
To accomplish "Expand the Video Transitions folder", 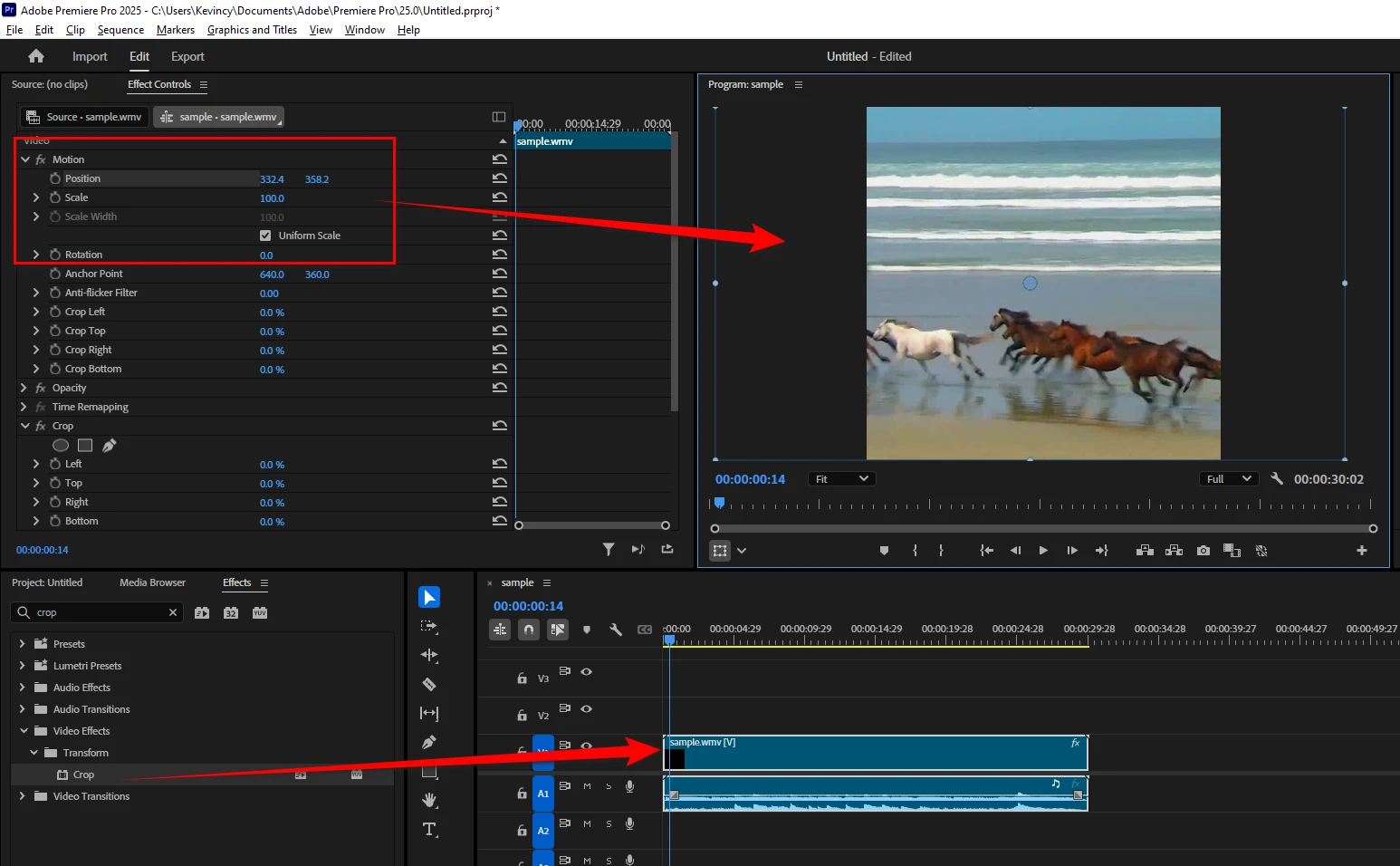I will pos(22,796).
